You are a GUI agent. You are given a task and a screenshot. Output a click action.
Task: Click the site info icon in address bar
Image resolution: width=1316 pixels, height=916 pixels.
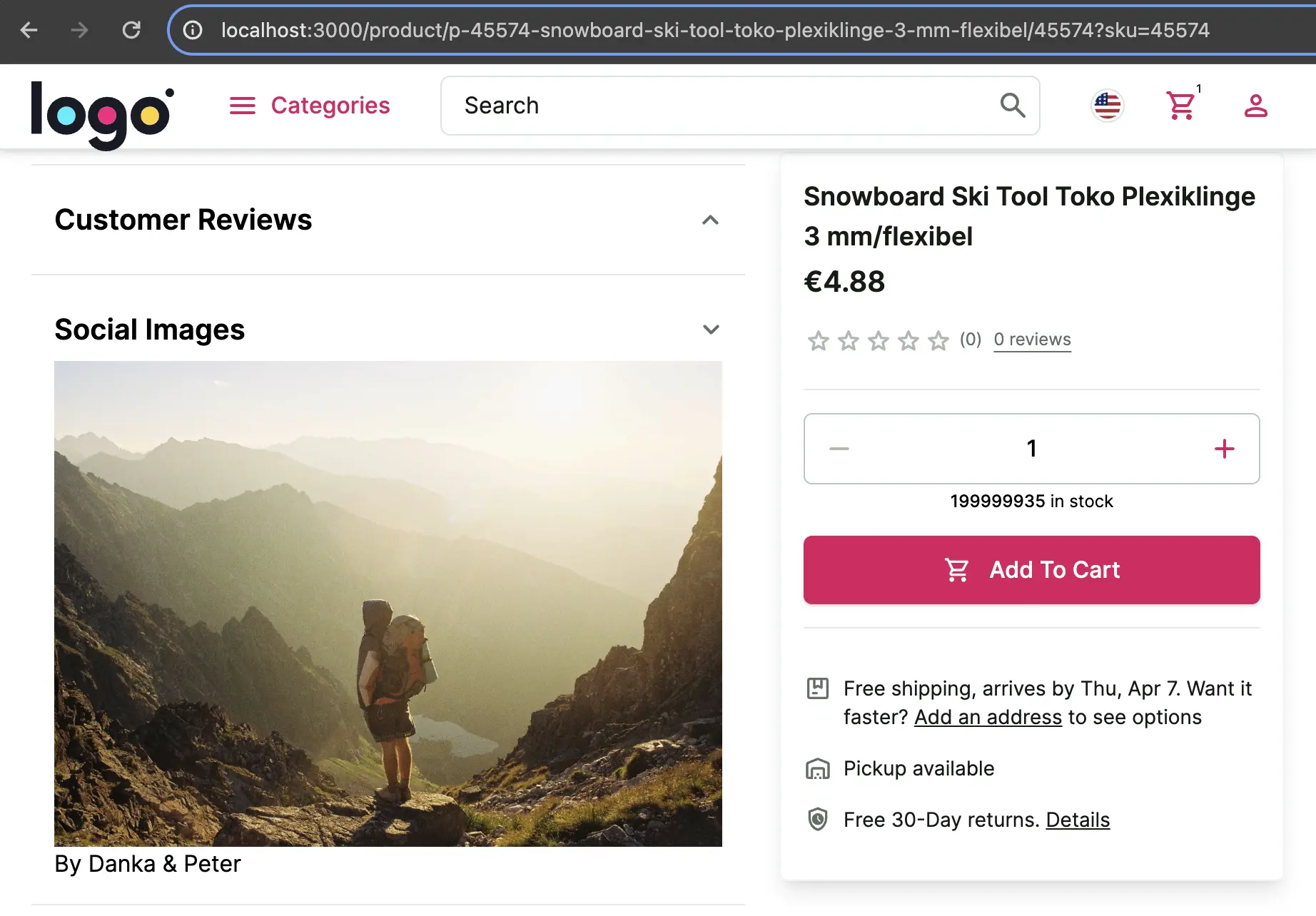tap(193, 30)
